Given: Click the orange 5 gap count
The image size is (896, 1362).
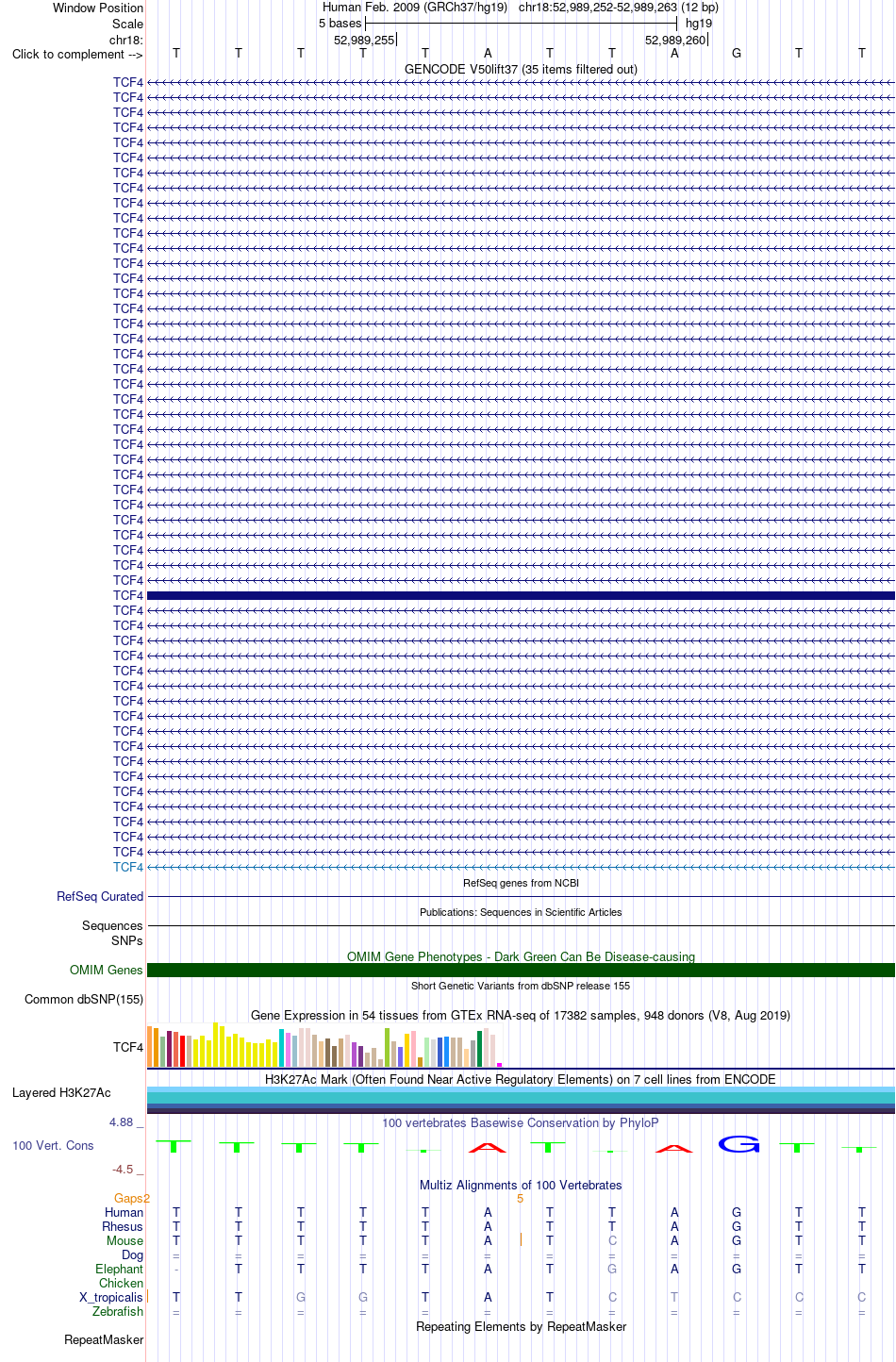Looking at the screenshot, I should [520, 1198].
